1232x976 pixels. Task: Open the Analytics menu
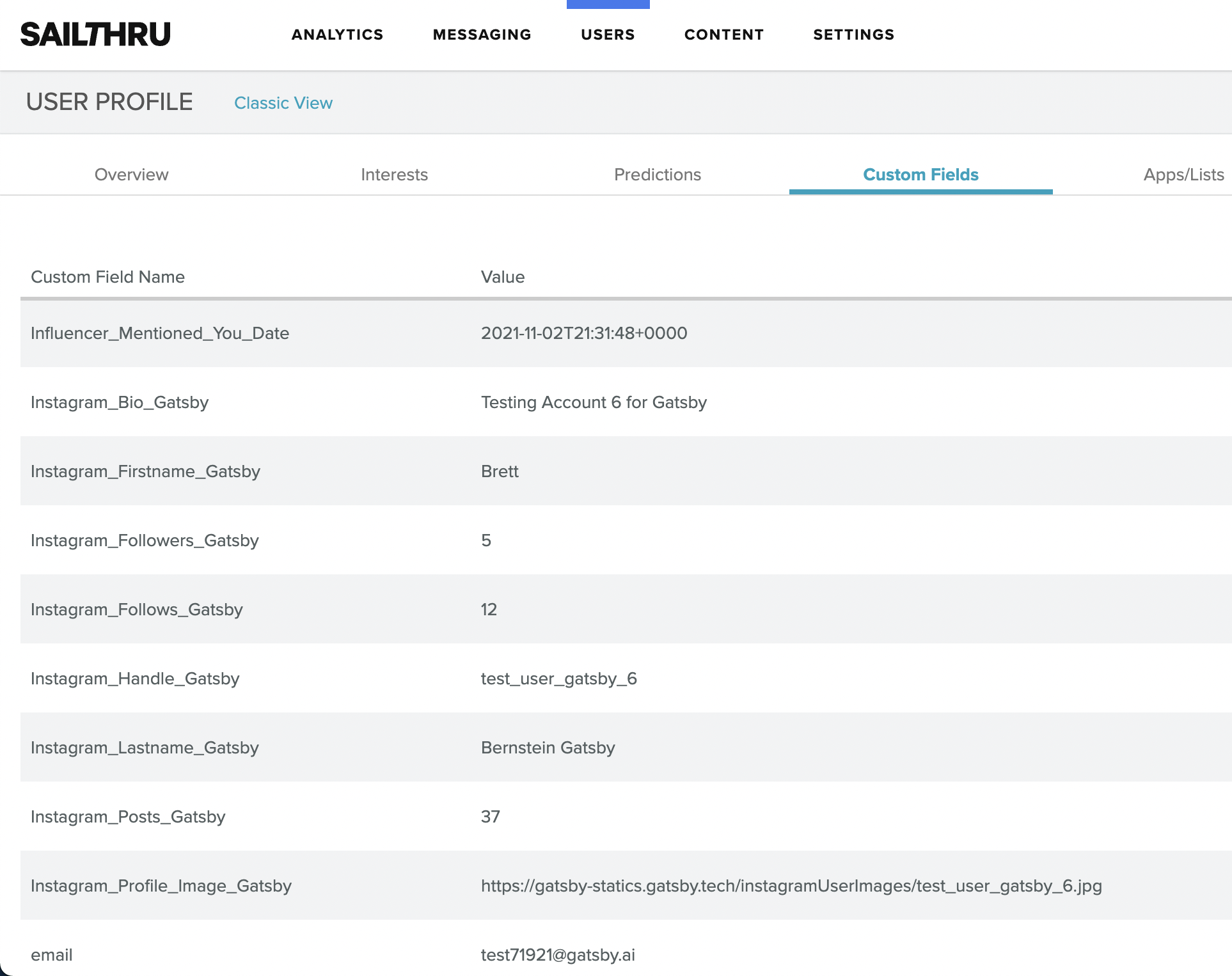click(337, 35)
